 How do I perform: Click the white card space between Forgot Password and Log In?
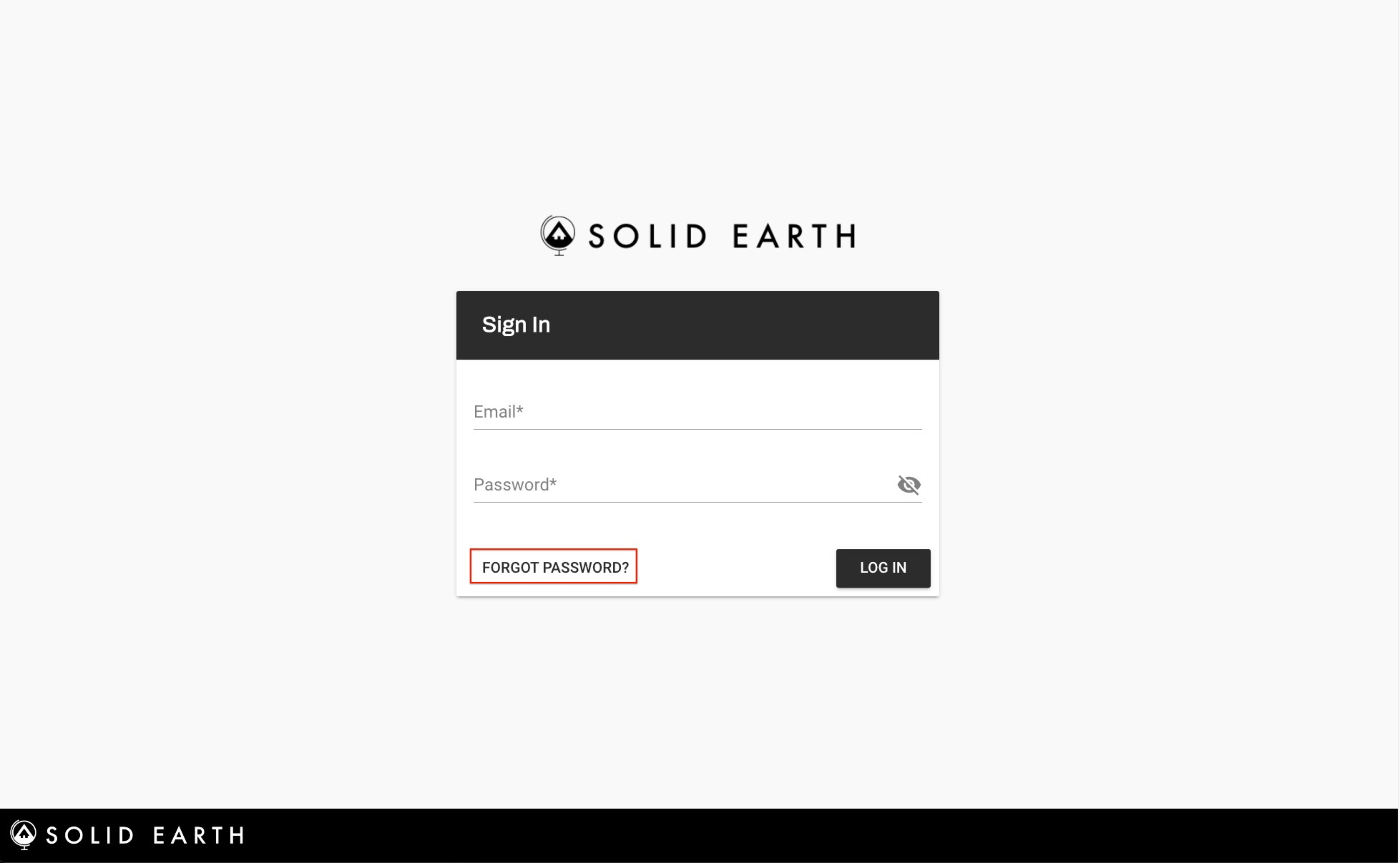pos(737,568)
